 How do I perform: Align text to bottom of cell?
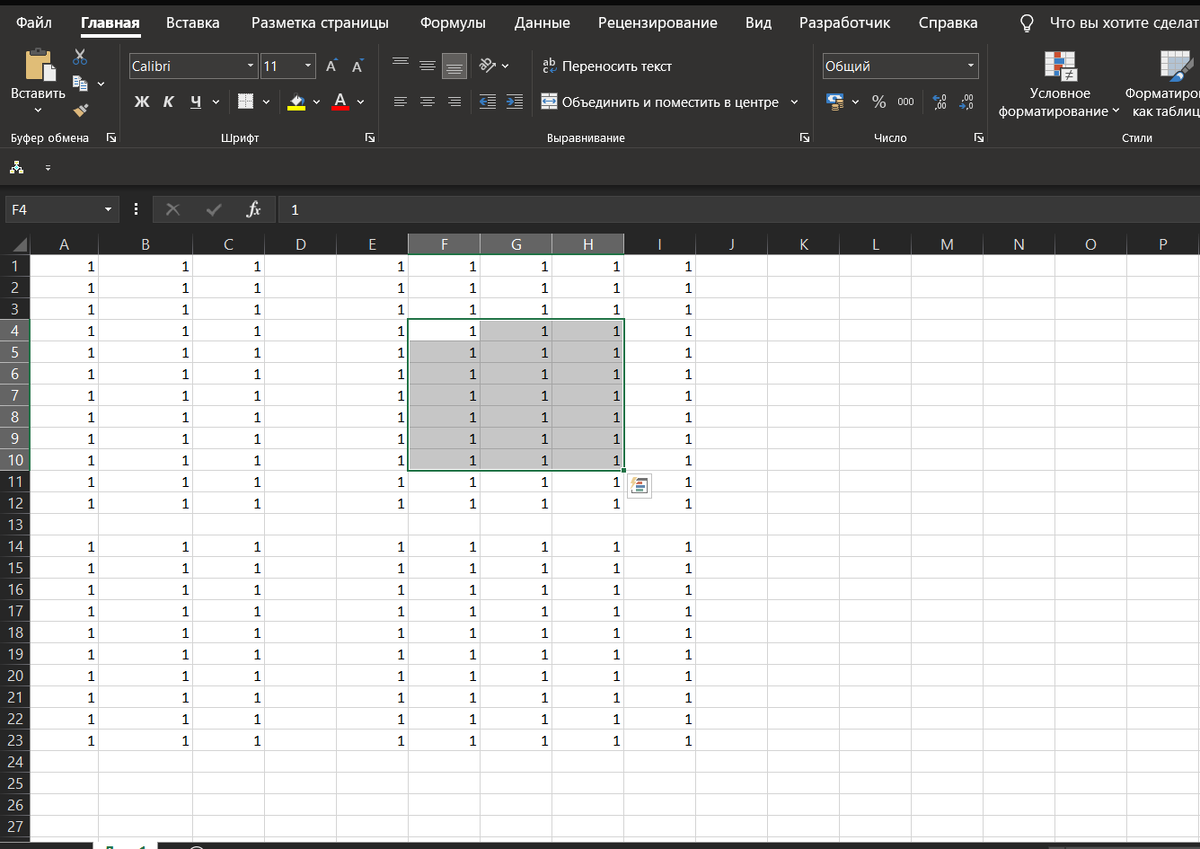(x=454, y=66)
